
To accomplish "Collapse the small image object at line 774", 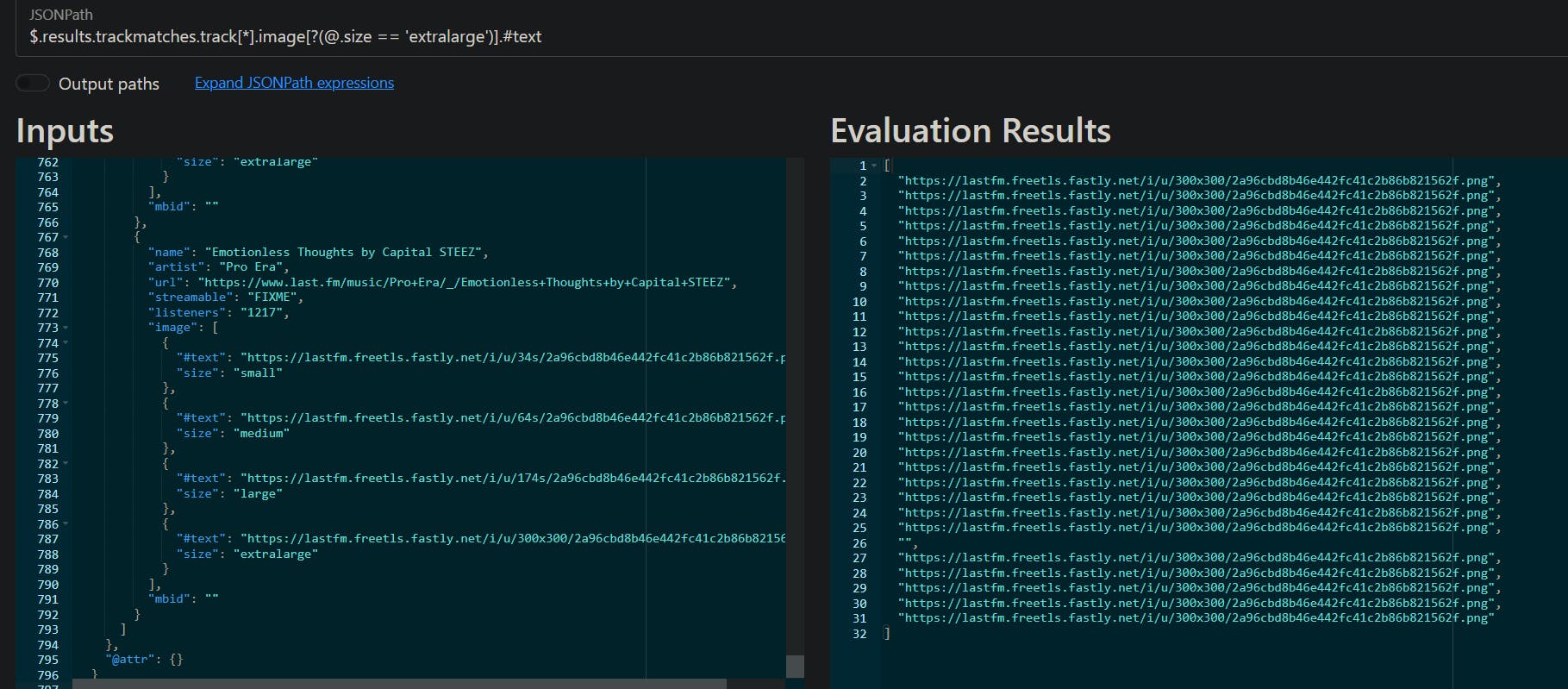I will click(x=66, y=343).
